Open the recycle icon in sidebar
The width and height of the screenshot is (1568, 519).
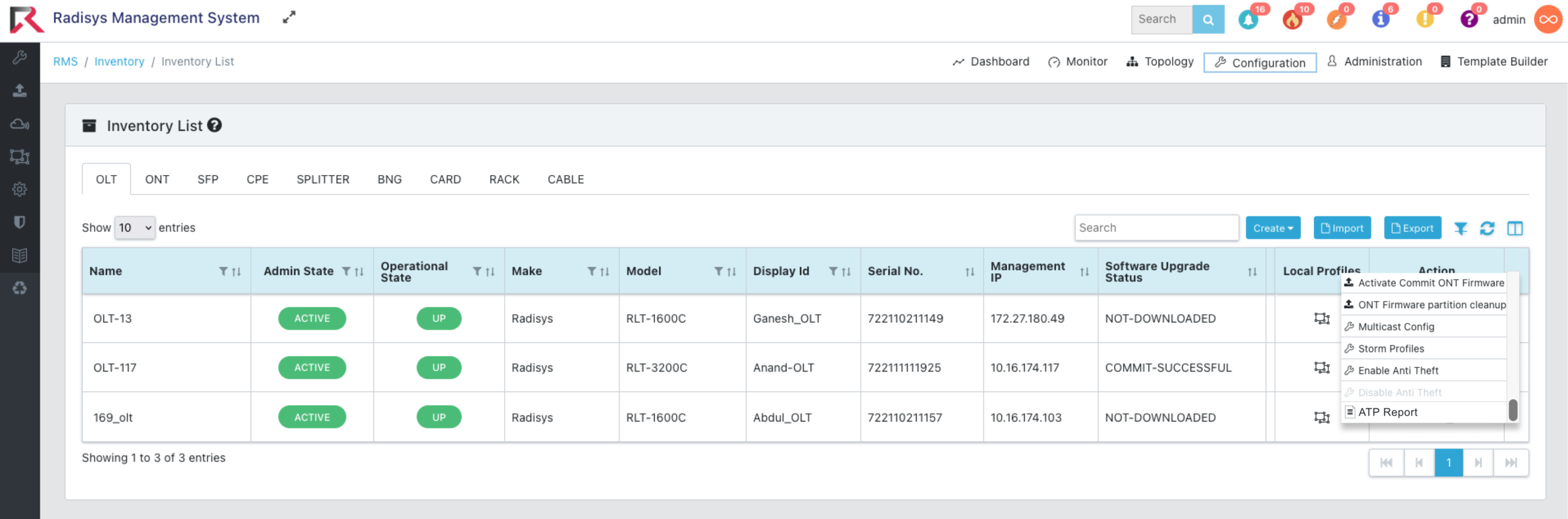tap(20, 288)
